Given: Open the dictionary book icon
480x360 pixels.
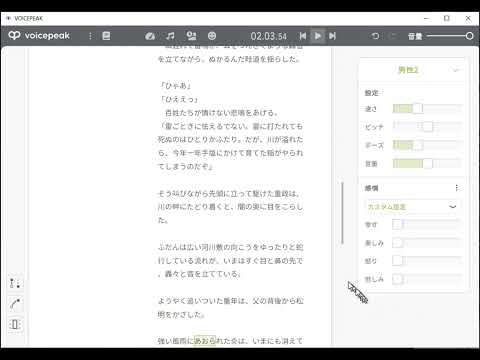Looking at the screenshot, I should [x=106, y=36].
